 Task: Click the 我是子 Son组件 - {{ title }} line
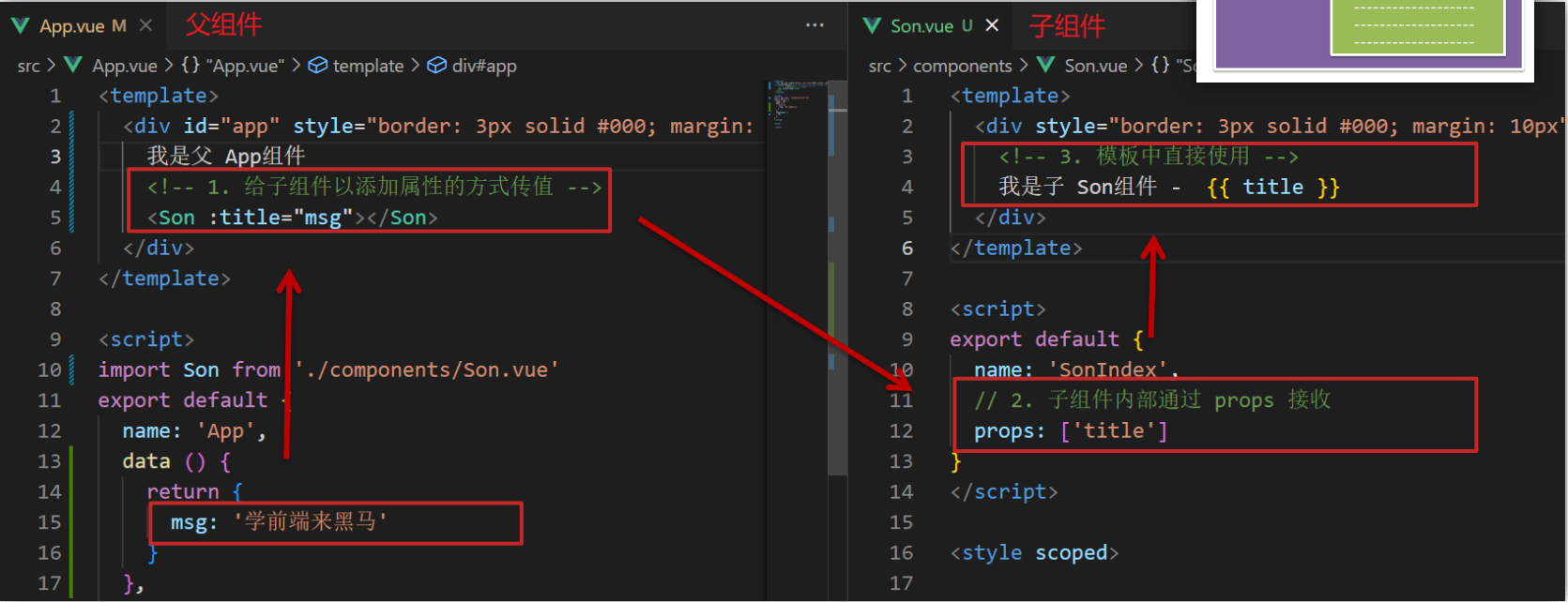1168,187
